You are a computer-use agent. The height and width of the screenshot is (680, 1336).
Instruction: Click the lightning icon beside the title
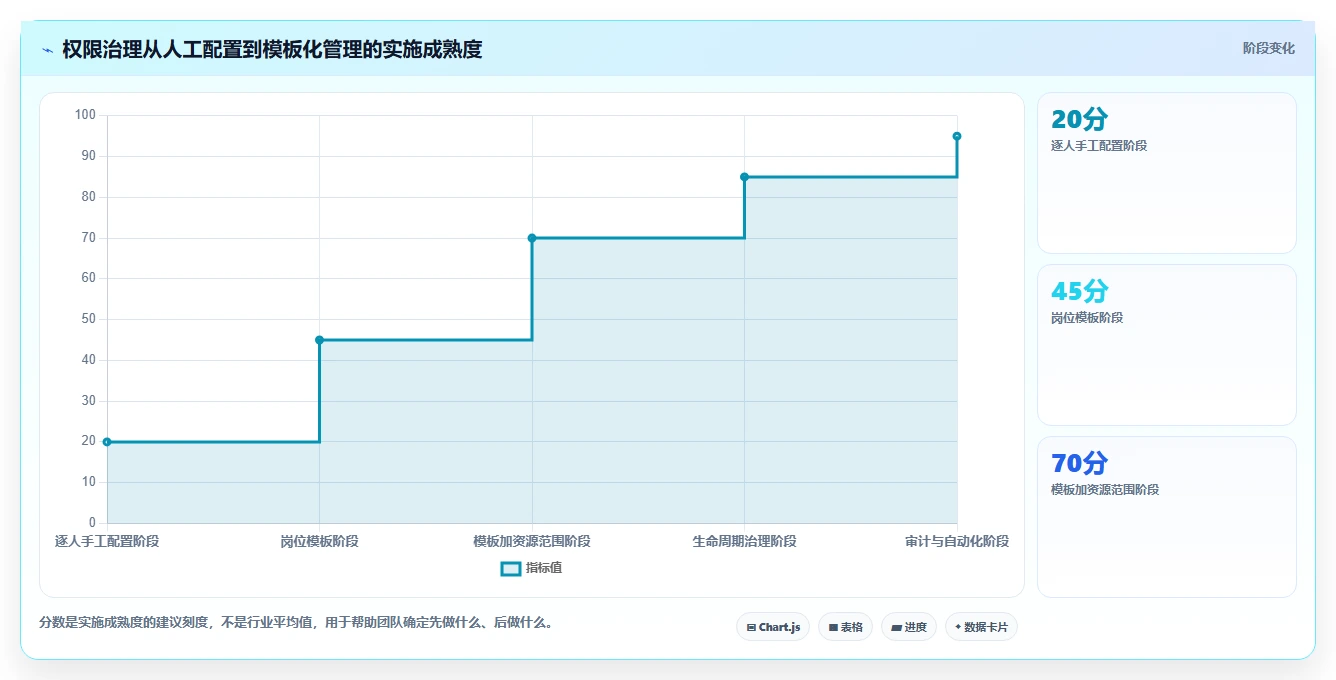pos(48,49)
